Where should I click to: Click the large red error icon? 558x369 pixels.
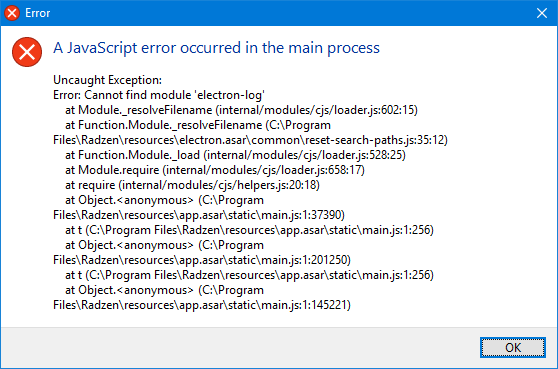[27, 52]
